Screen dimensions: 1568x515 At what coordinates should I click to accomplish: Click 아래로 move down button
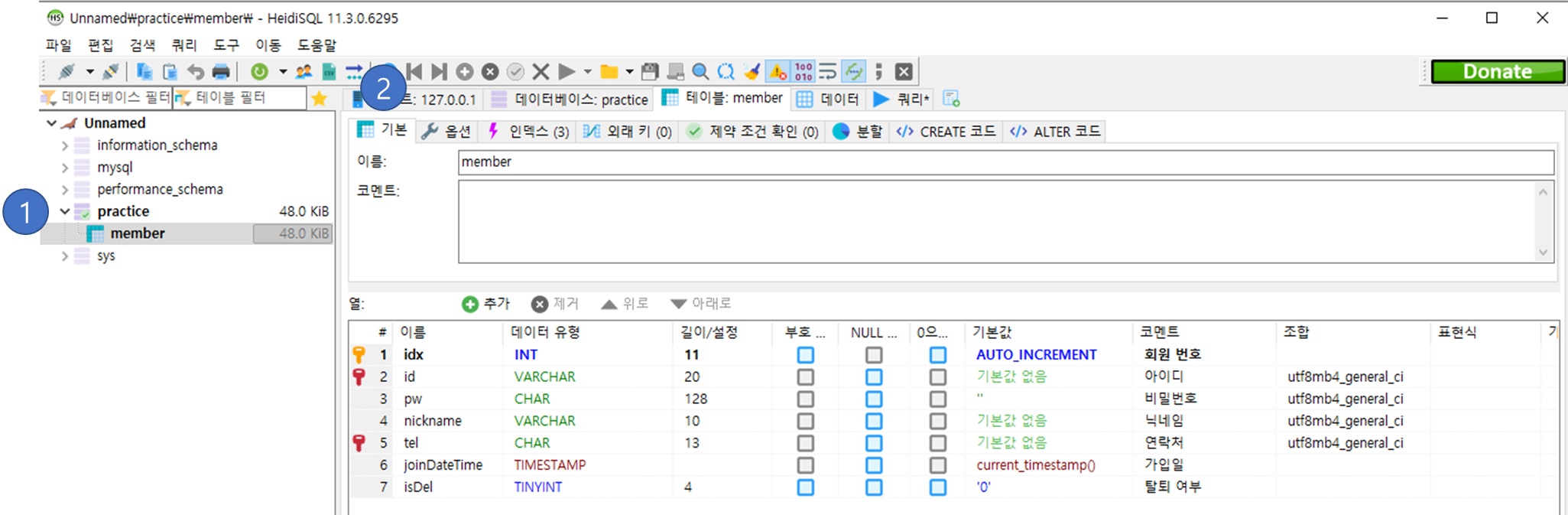coord(701,304)
